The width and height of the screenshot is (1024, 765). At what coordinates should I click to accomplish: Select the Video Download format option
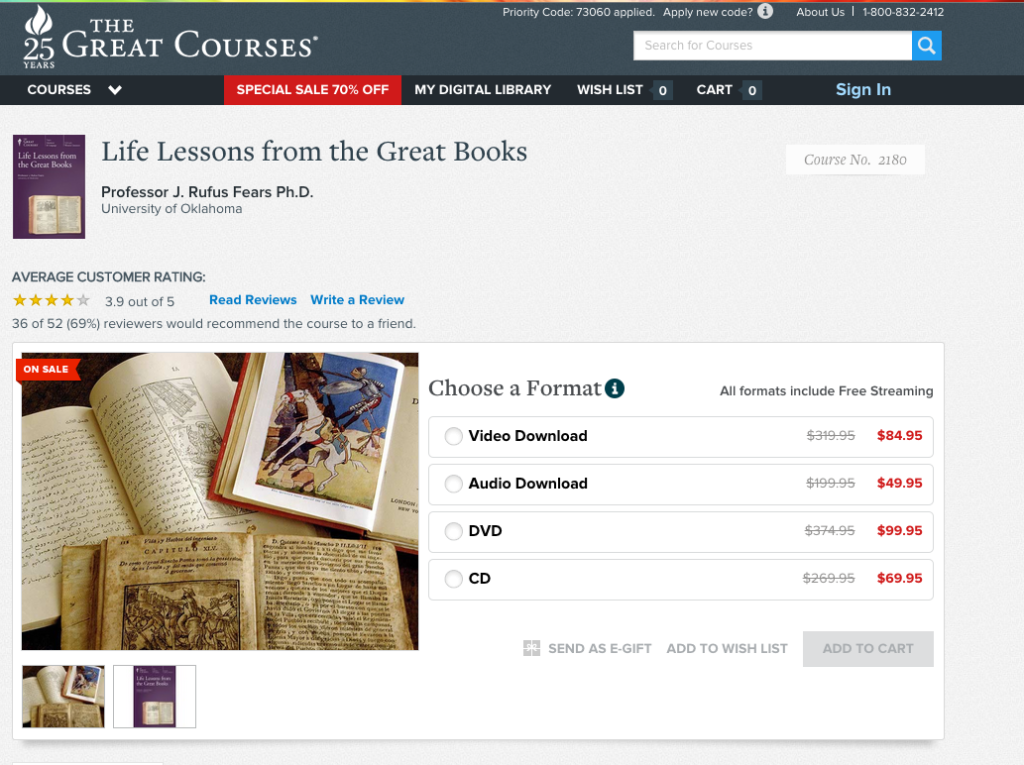pyautogui.click(x=680, y=436)
